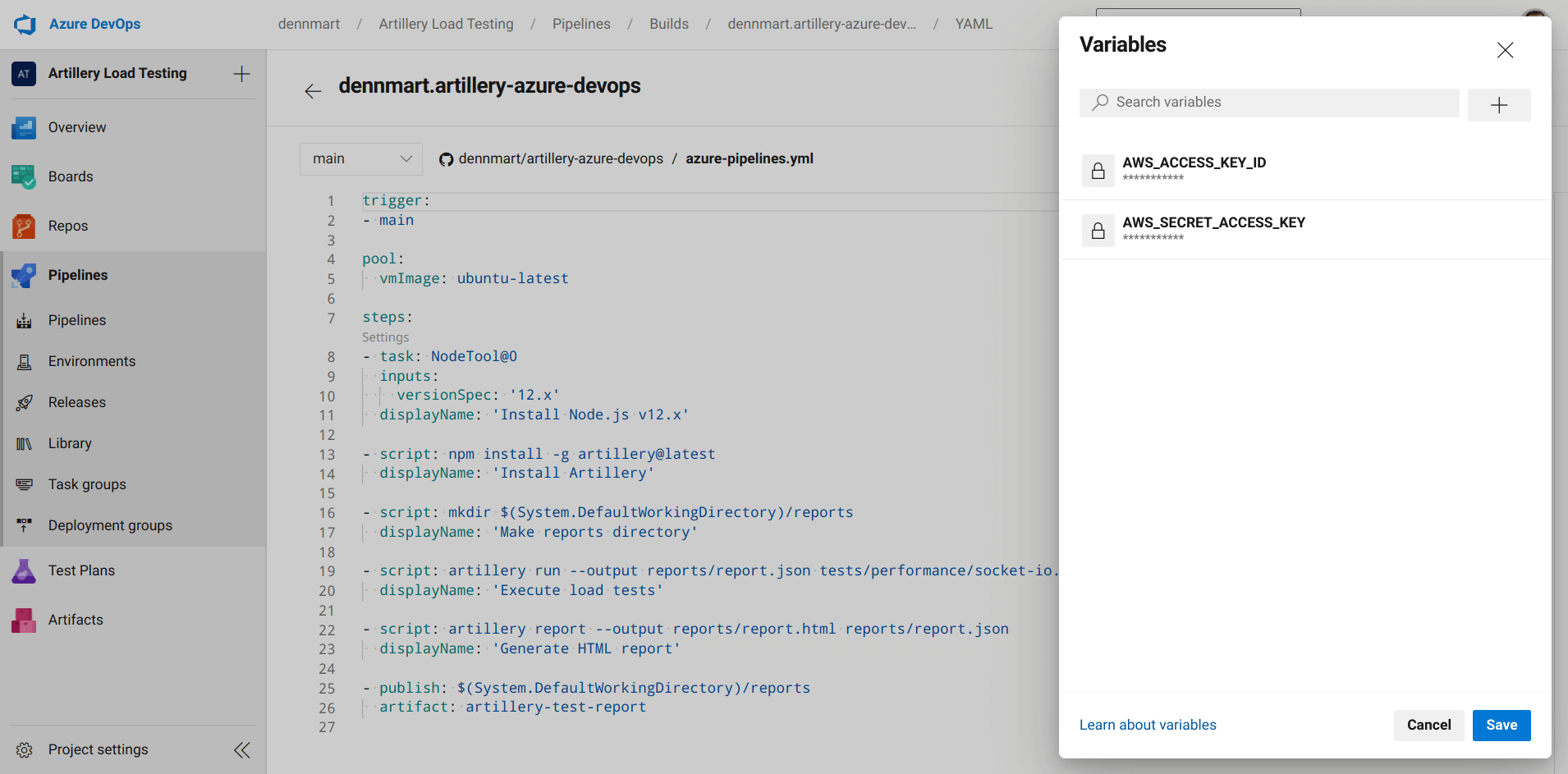Open Environments in sidebar
This screenshot has width=1568, height=774.
pos(92,361)
